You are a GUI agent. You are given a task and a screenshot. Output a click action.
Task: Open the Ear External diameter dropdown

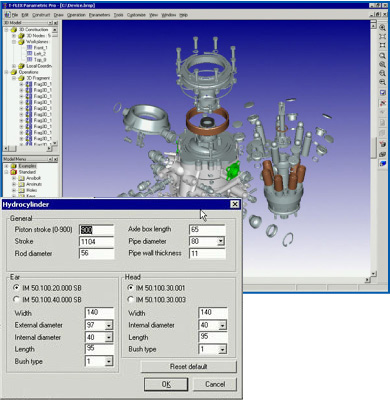[x=109, y=325]
